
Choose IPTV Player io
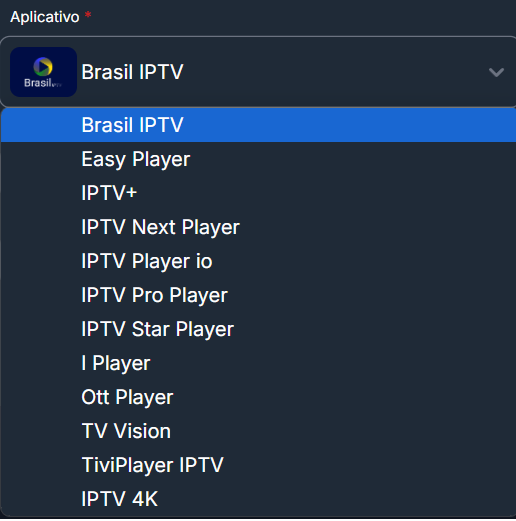pos(258,261)
